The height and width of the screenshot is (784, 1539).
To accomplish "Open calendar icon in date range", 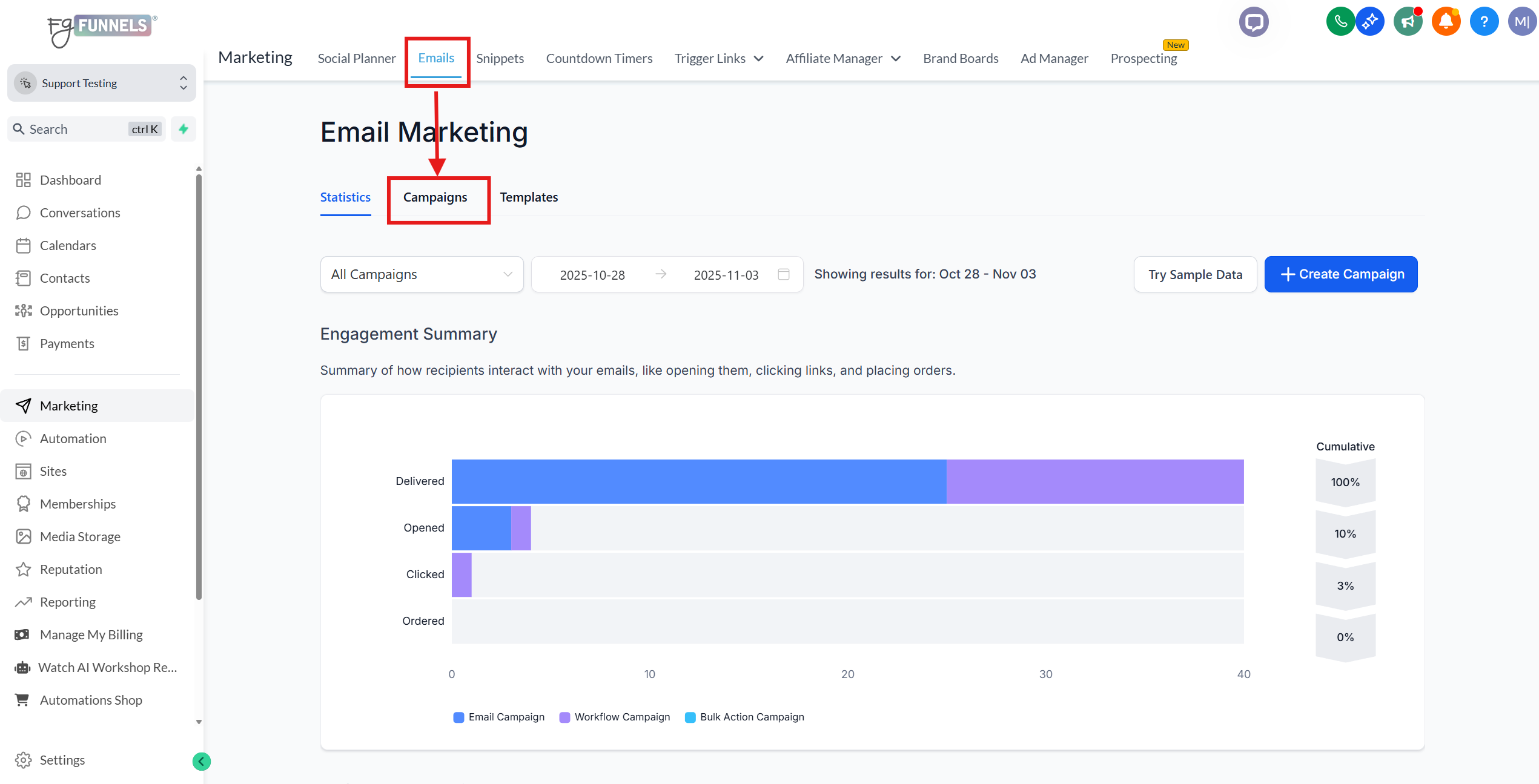I will click(784, 274).
